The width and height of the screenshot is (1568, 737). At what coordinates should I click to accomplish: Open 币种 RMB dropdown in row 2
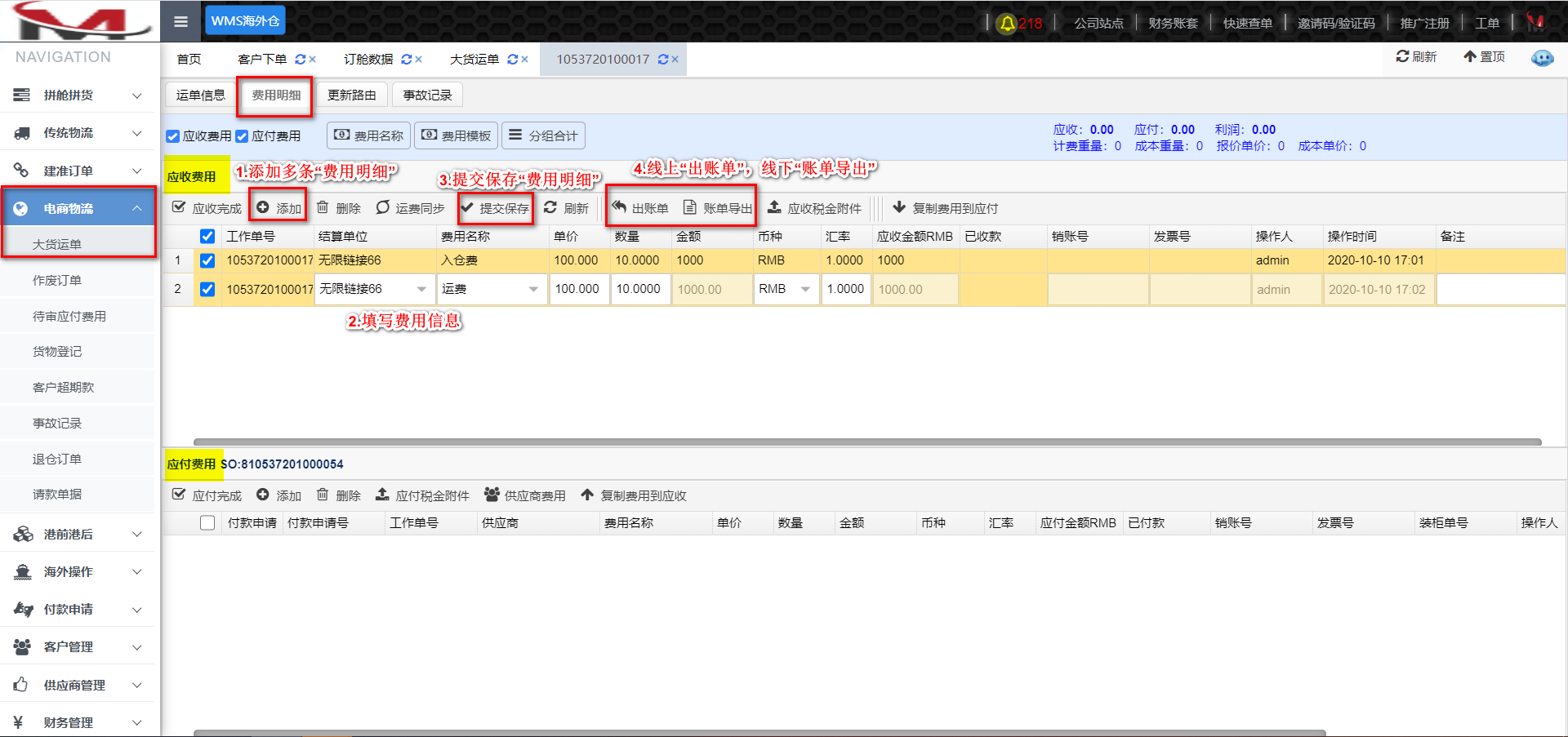805,290
